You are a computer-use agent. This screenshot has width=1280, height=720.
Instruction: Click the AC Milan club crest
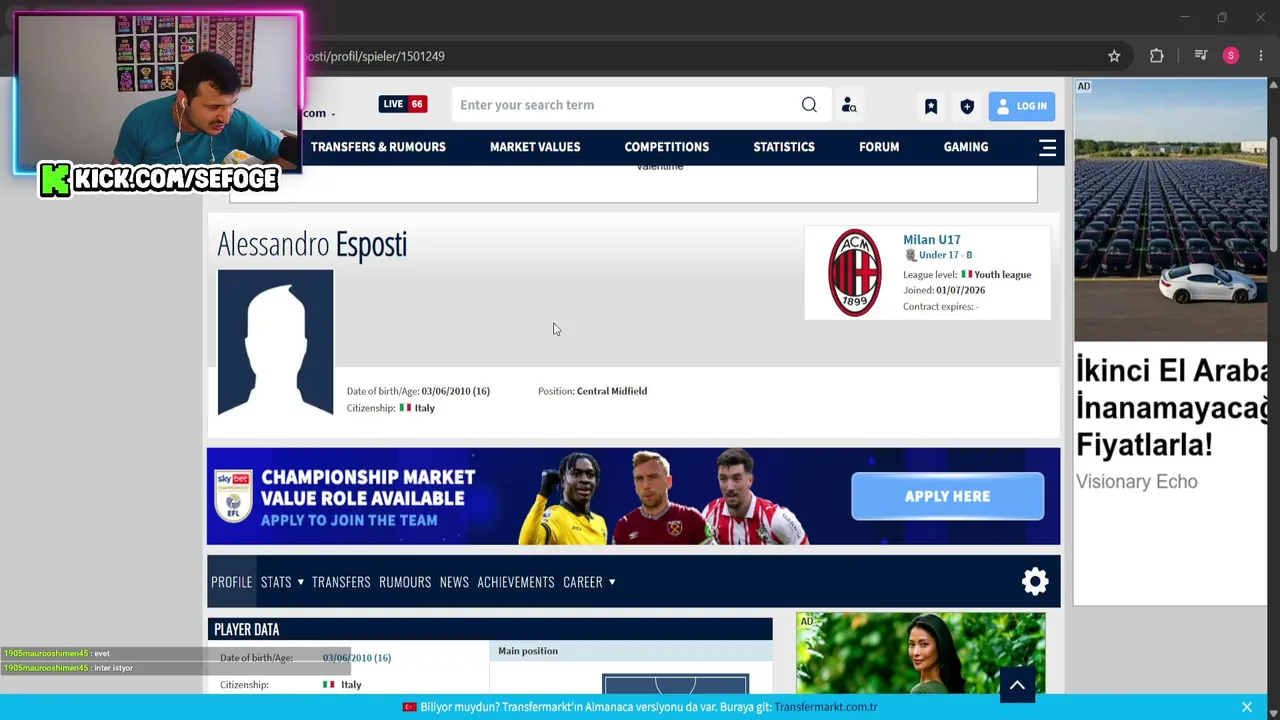pos(855,273)
